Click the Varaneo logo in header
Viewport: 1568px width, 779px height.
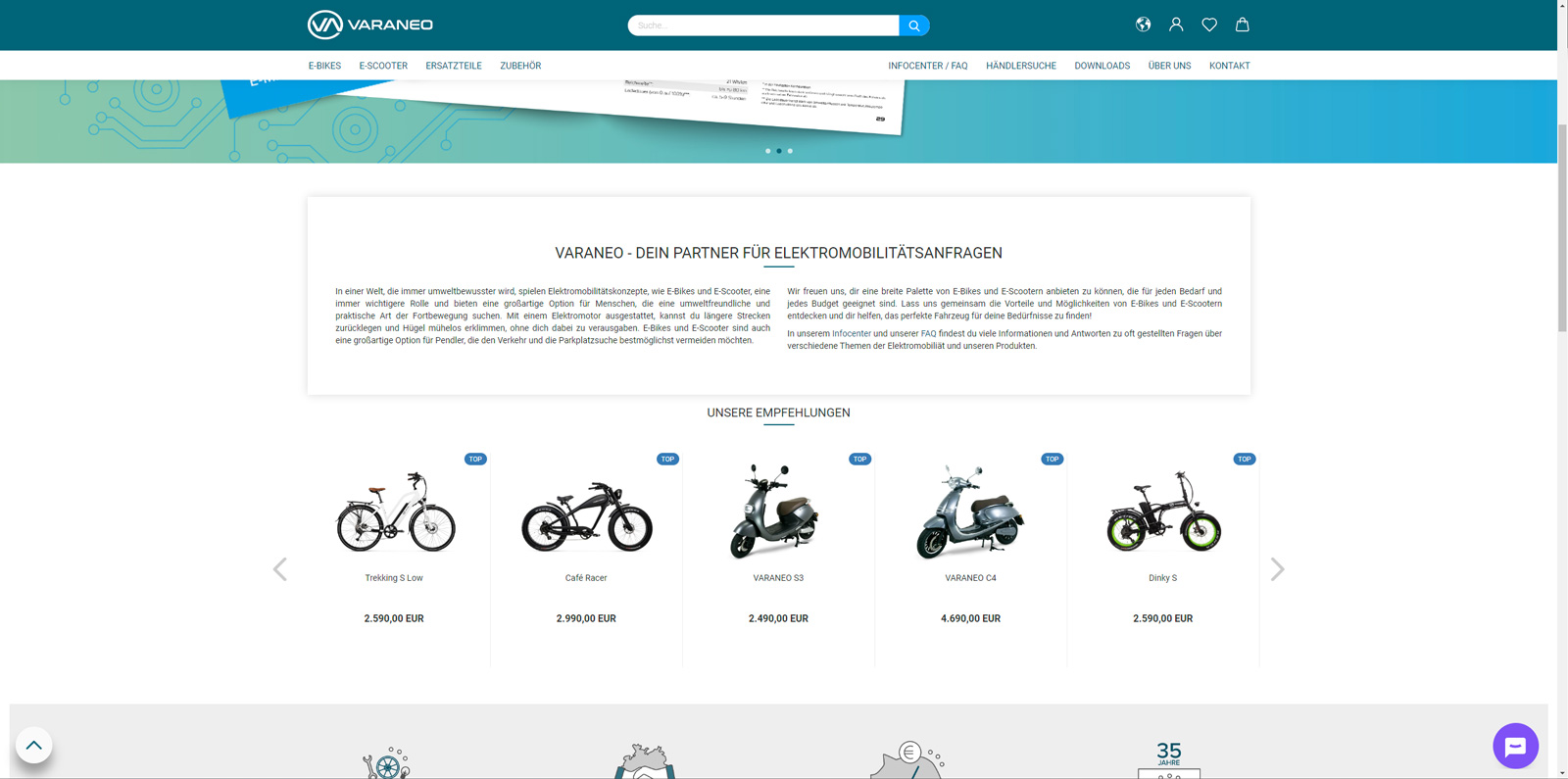click(x=370, y=24)
